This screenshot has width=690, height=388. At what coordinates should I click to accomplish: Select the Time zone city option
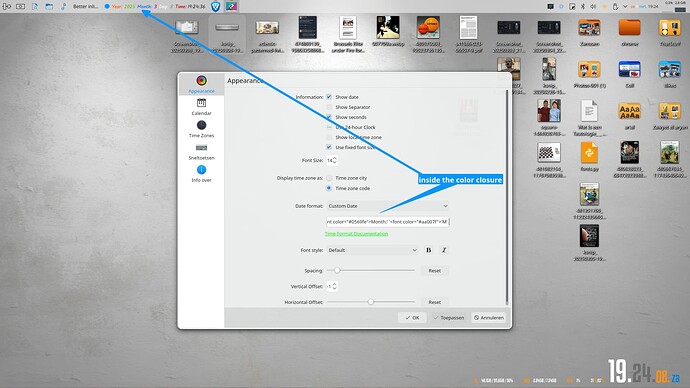(x=329, y=178)
